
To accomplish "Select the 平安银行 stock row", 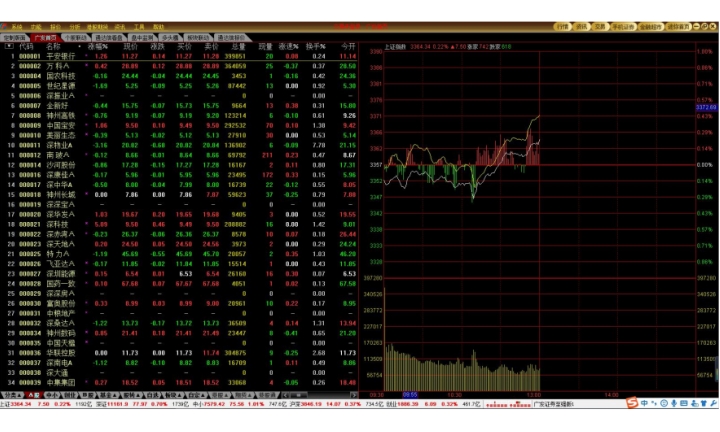I will 58,56.
